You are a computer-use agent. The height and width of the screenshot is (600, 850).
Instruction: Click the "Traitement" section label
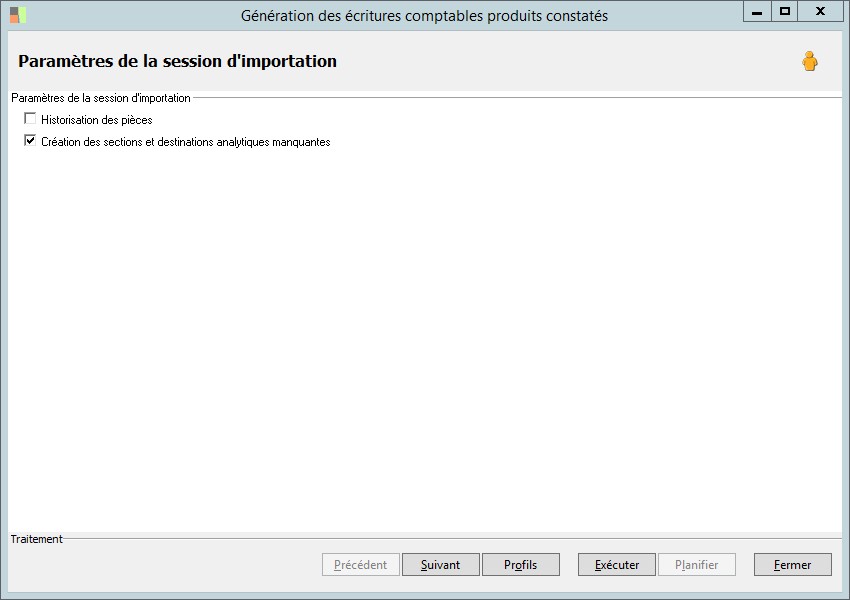point(37,539)
